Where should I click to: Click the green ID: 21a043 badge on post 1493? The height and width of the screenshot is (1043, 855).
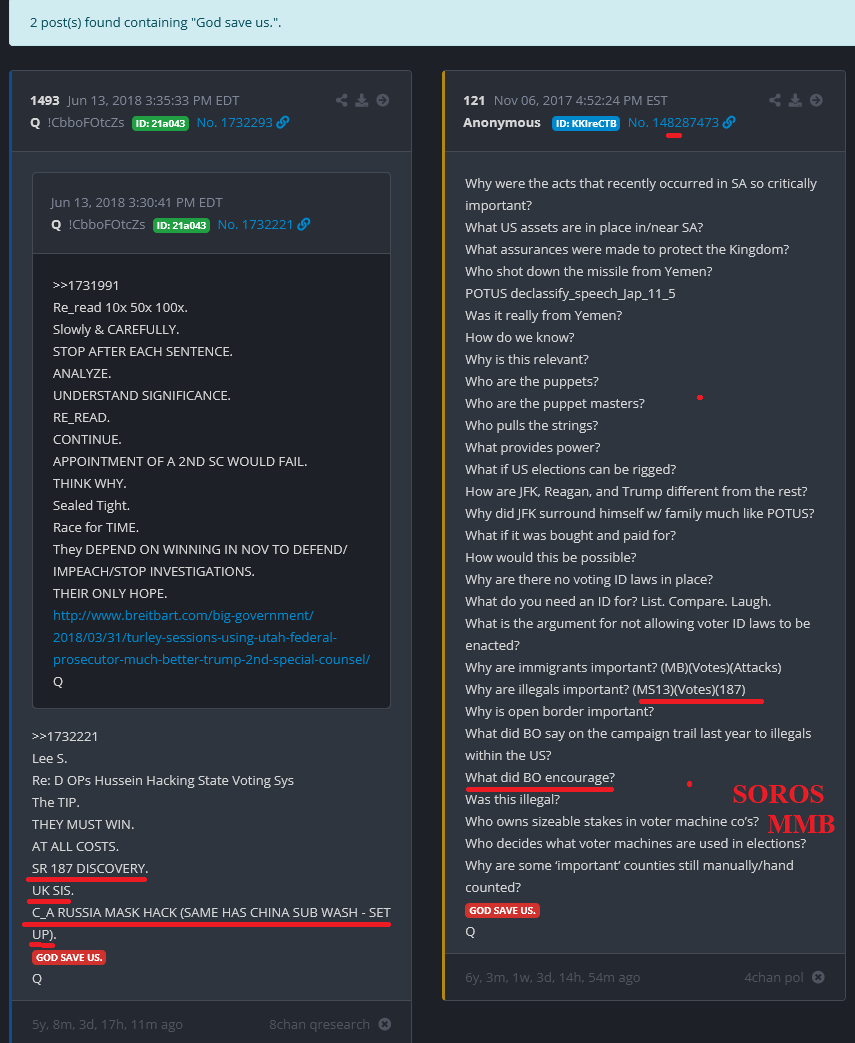[160, 123]
